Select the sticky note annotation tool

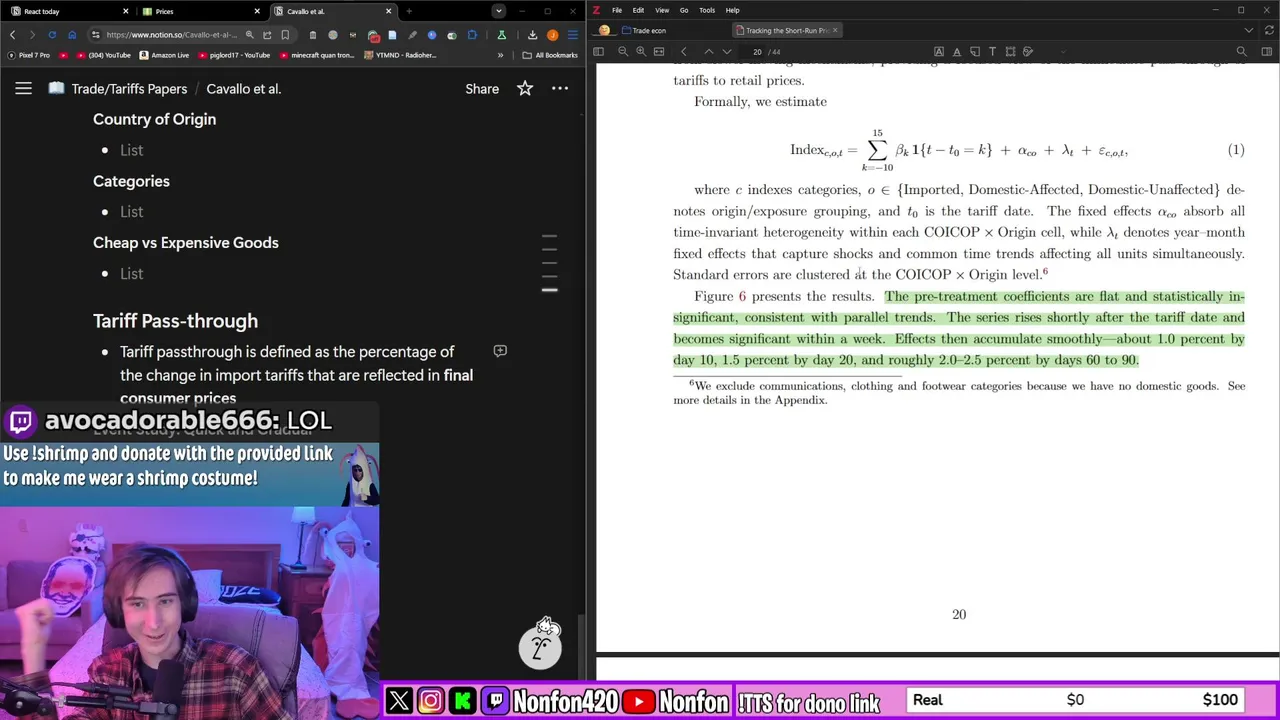pyautogui.click(x=975, y=51)
